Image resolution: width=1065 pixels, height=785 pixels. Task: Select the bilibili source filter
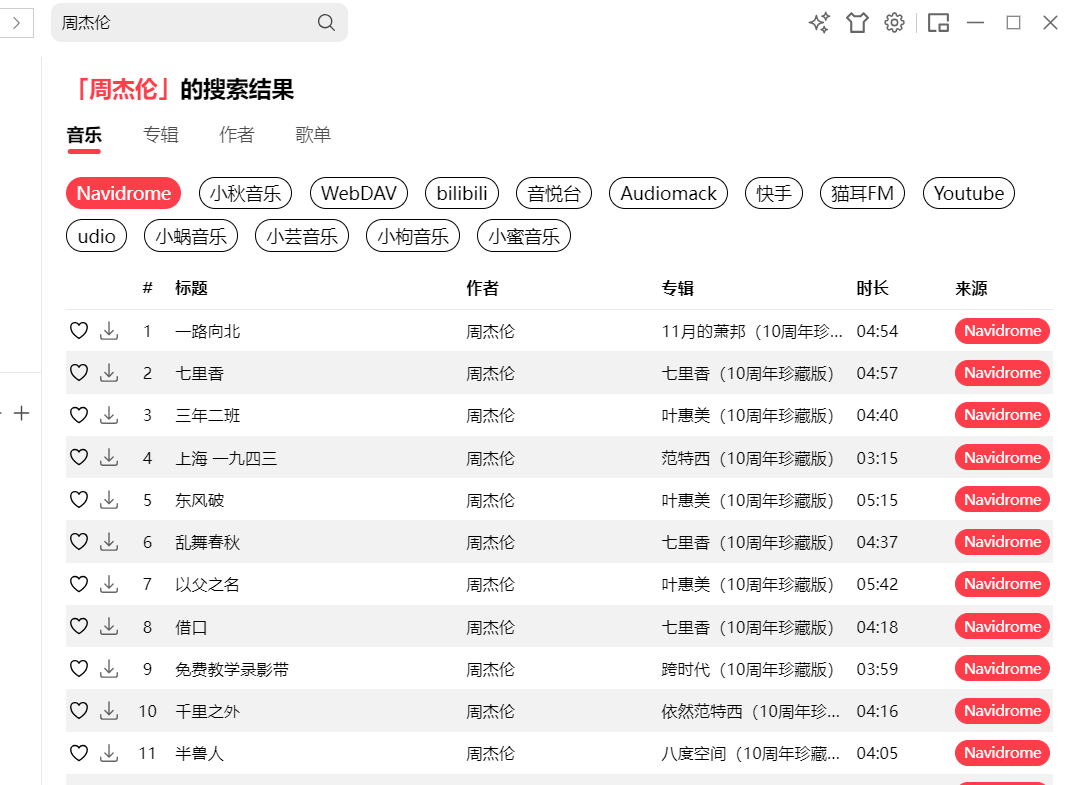pos(462,193)
